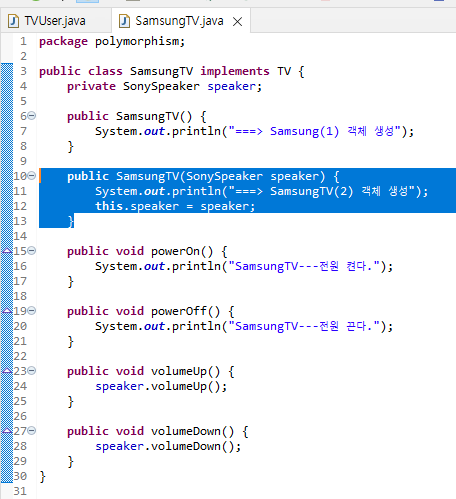Click the string "SamsungTV---전원 켠다."

tap(304, 266)
